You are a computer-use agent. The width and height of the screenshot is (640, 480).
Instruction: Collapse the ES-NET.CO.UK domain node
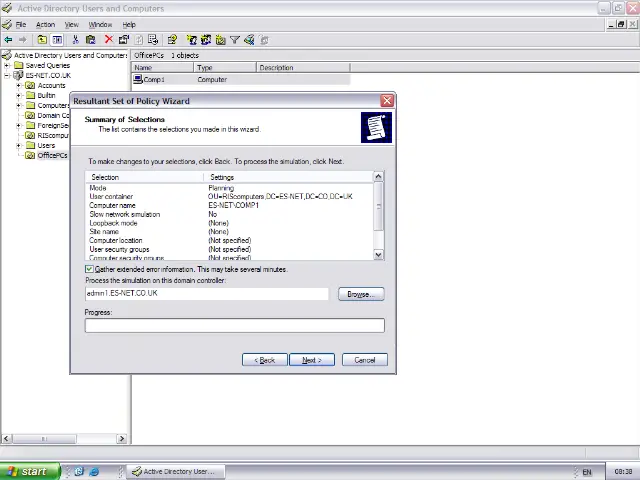7,76
